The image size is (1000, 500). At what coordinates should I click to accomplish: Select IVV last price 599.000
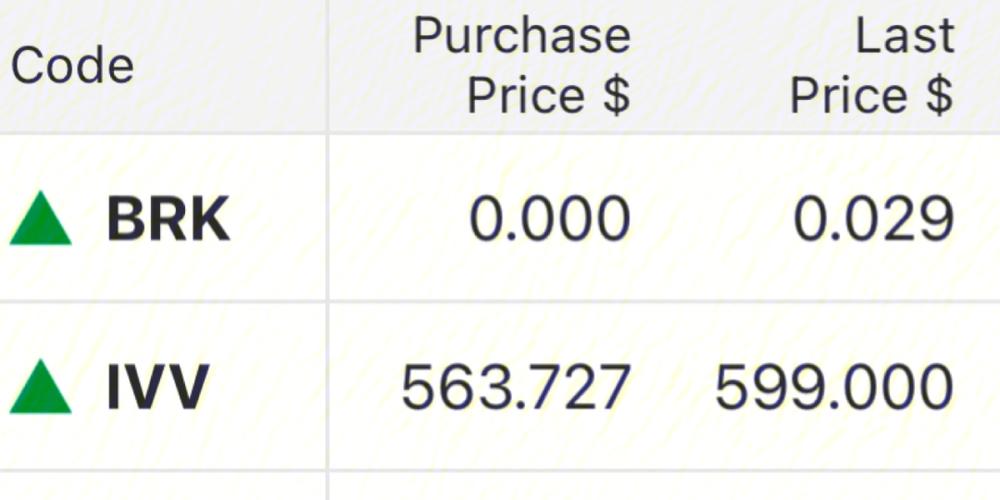(x=834, y=386)
